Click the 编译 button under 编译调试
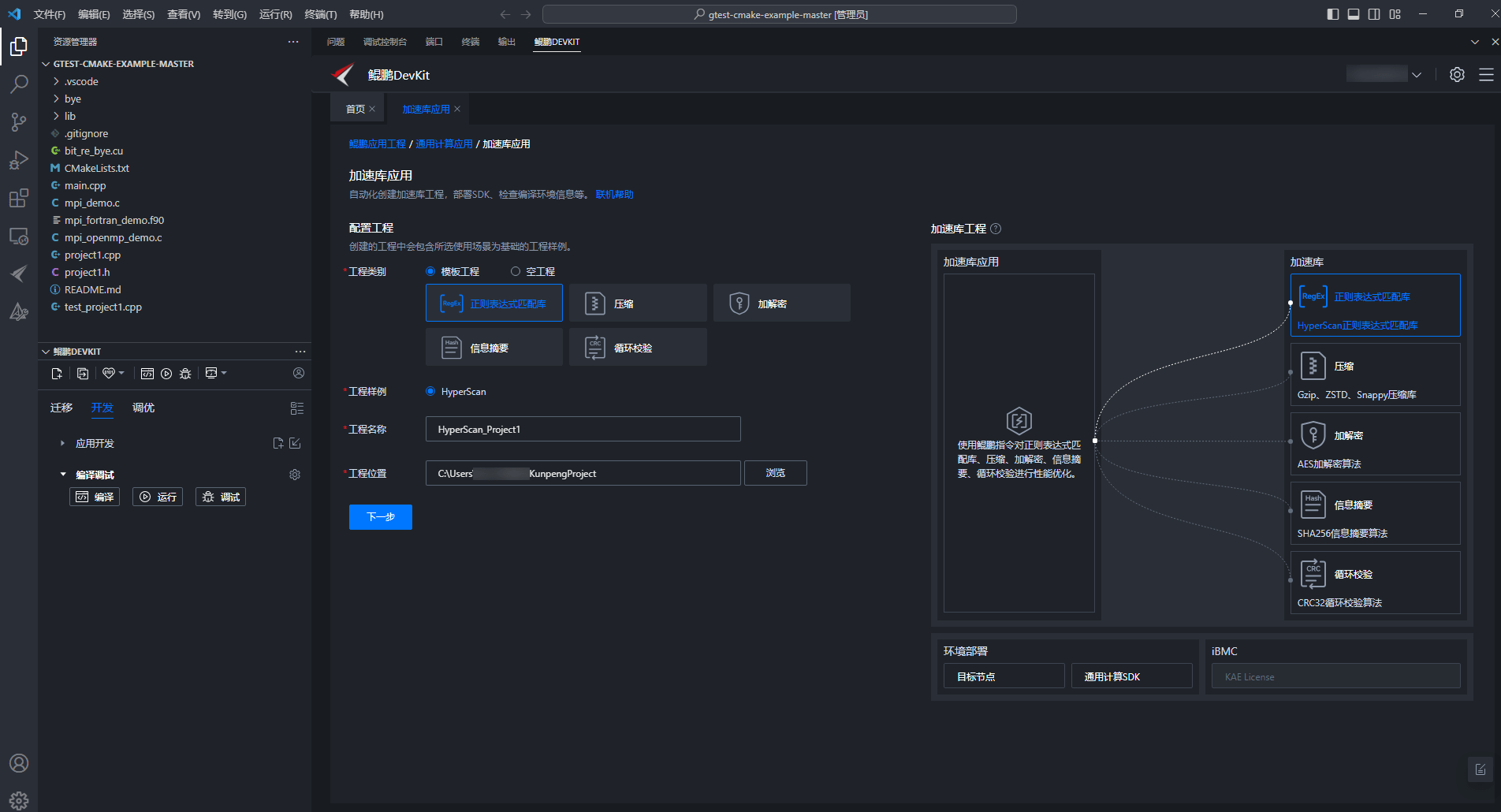Screen dimensions: 1501x812 coord(95,497)
